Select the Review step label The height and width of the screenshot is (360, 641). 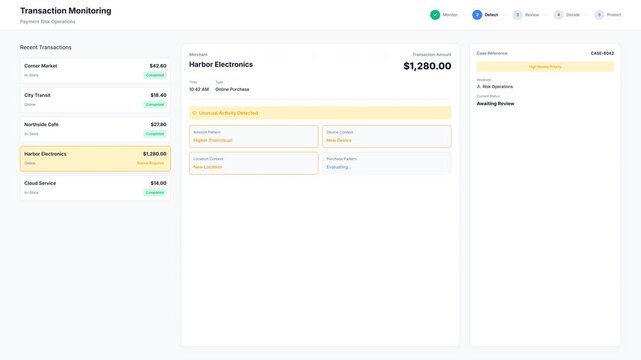click(x=532, y=15)
